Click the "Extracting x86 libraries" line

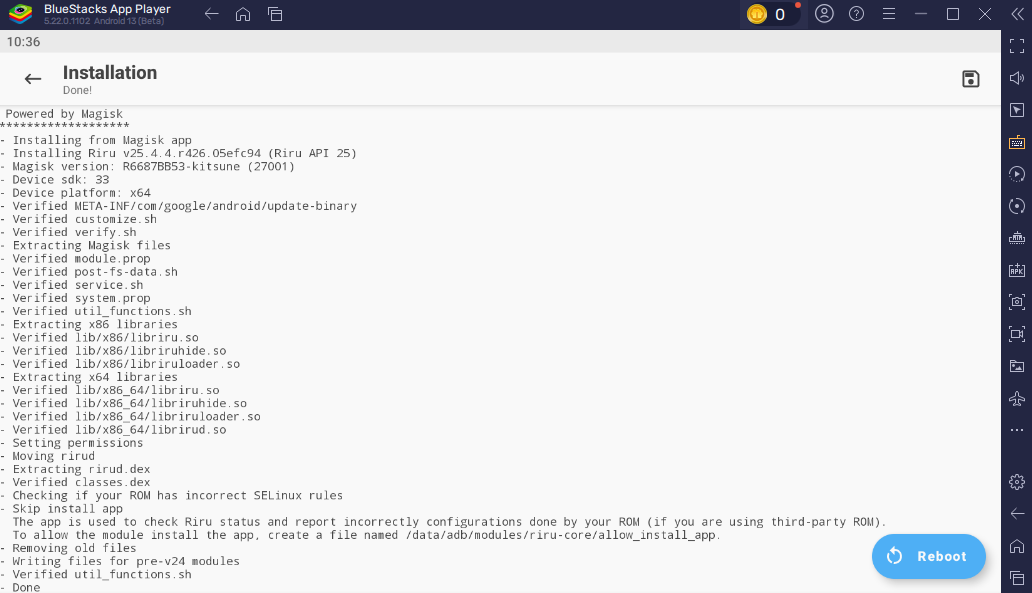click(90, 324)
